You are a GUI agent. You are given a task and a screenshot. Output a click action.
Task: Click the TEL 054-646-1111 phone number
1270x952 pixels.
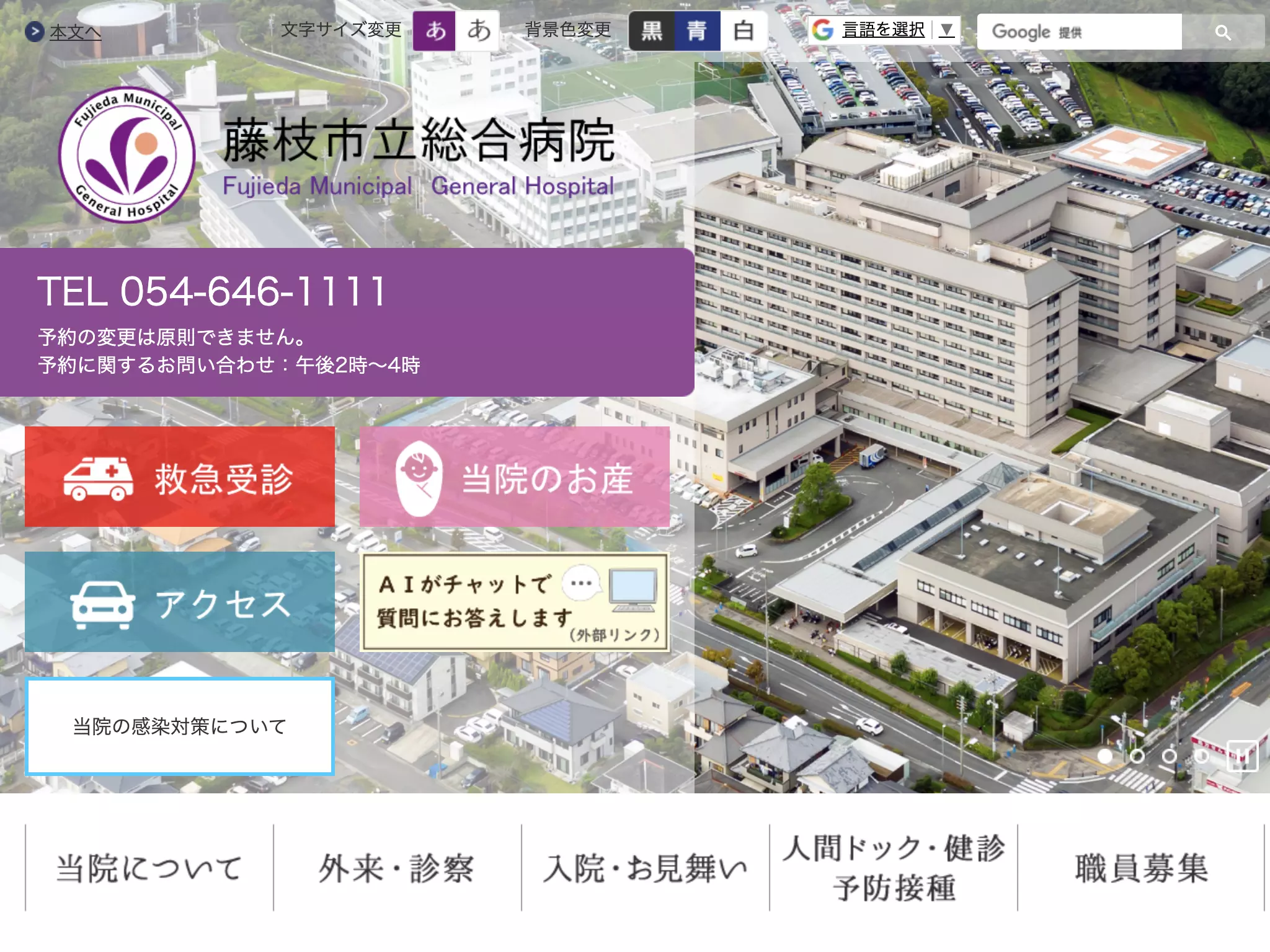coord(212,291)
